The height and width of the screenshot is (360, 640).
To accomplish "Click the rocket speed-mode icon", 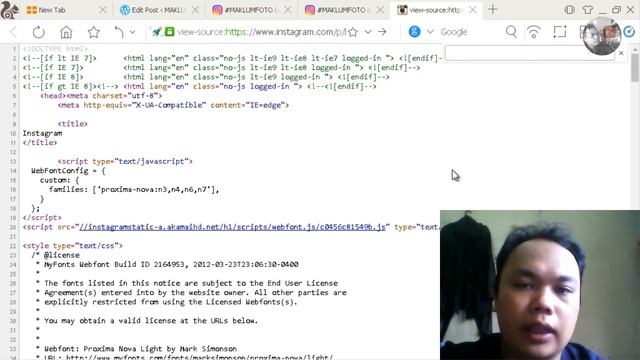I will click(x=157, y=32).
